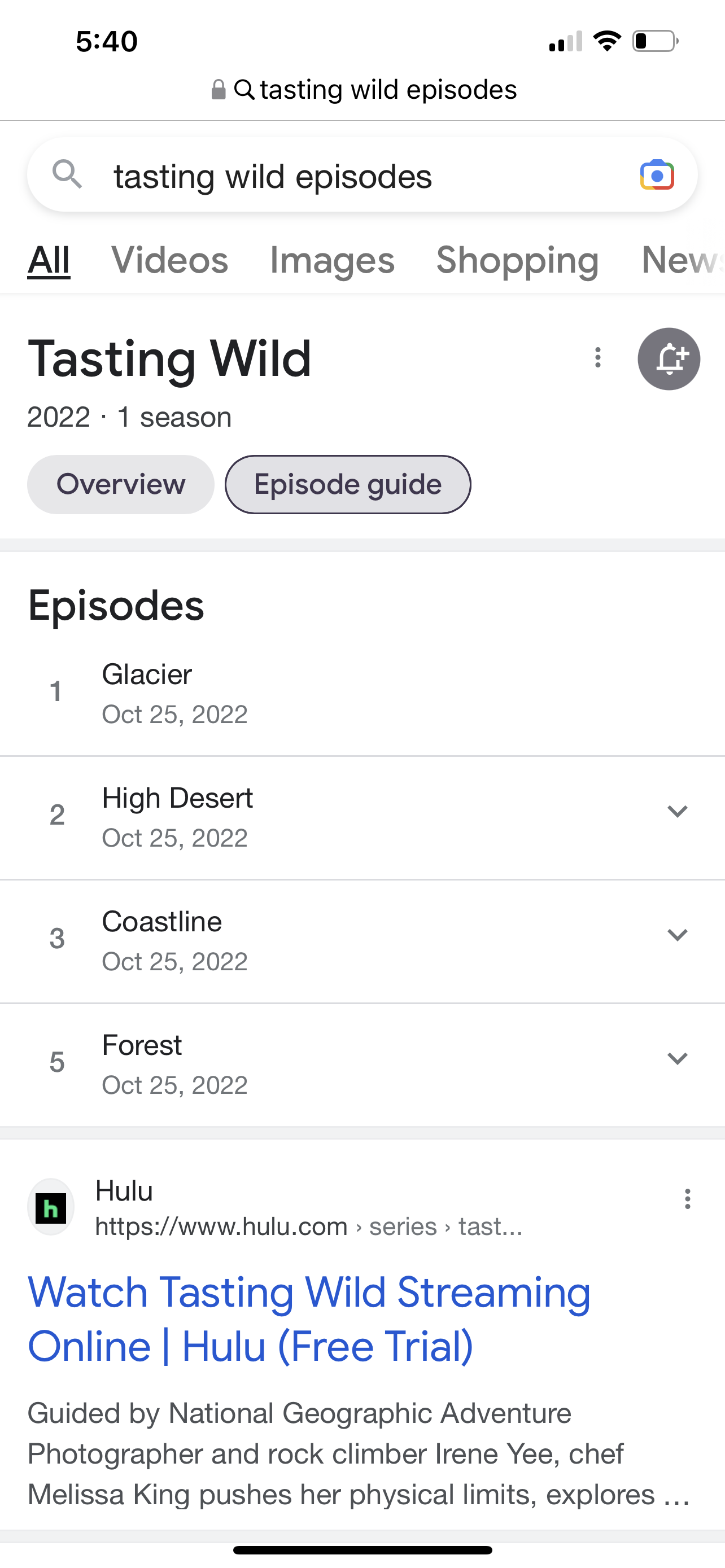Tap the magnifier icon in search box
The width and height of the screenshot is (725, 1568).
(x=67, y=175)
